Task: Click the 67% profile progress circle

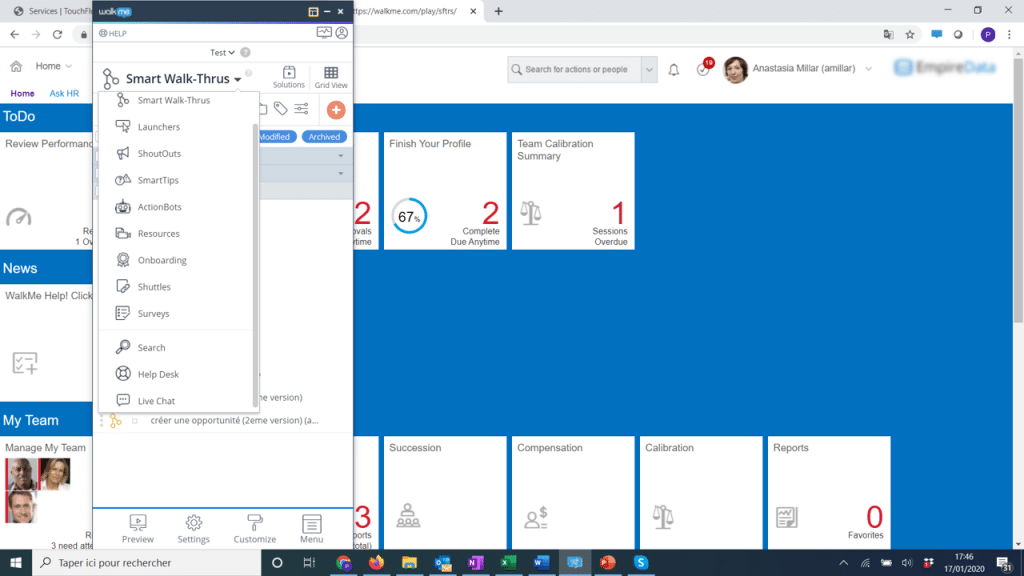Action: (409, 216)
